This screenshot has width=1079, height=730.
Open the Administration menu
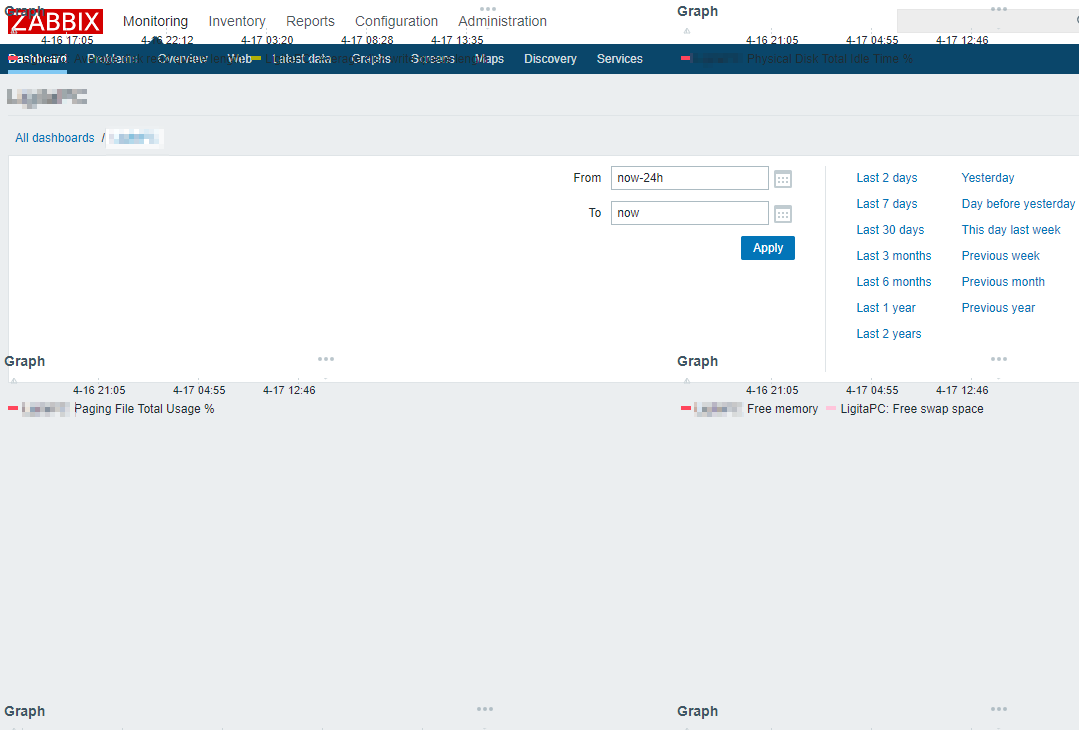point(502,21)
